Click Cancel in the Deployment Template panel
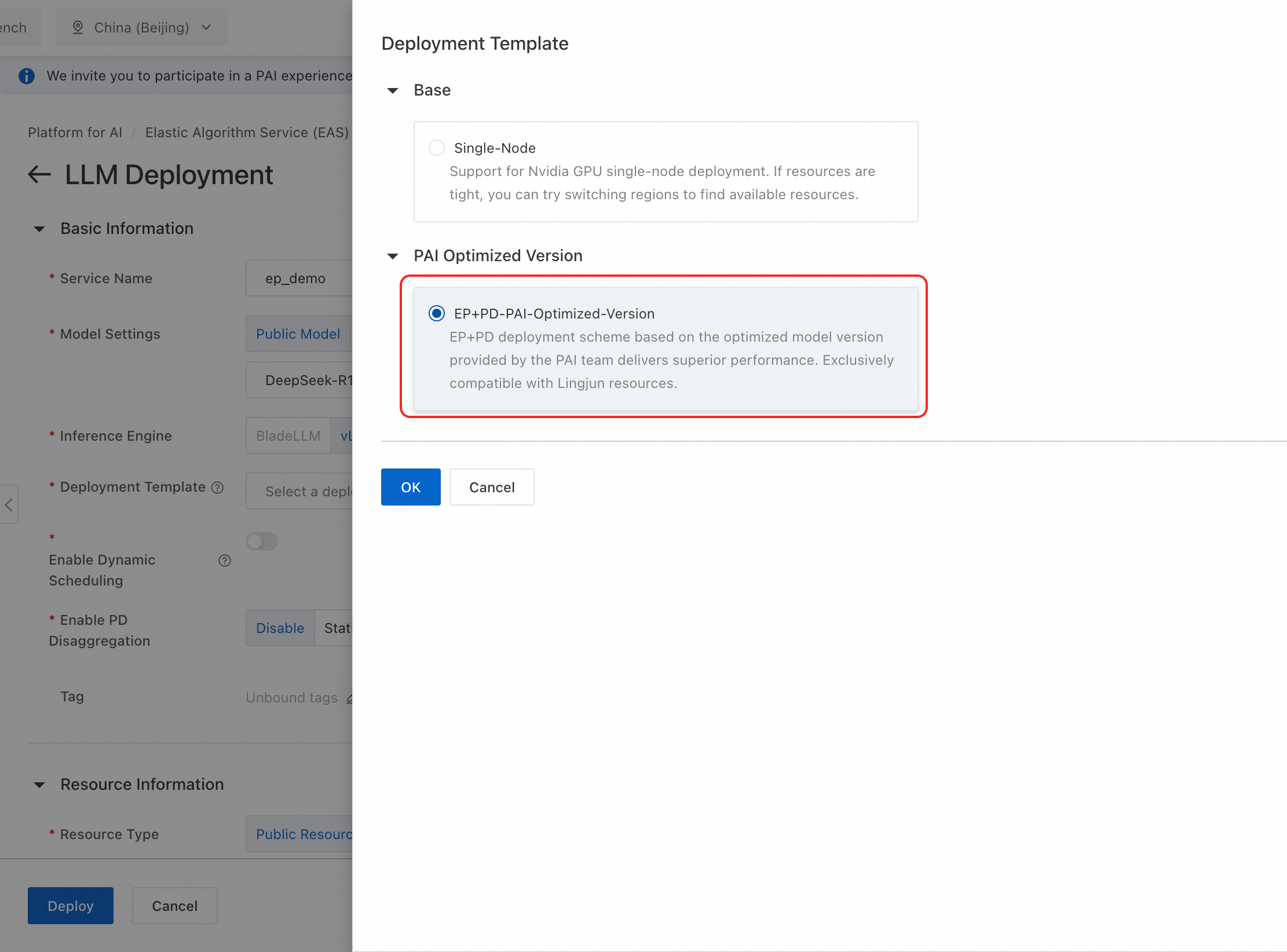Image resolution: width=1287 pixels, height=952 pixels. [x=491, y=487]
